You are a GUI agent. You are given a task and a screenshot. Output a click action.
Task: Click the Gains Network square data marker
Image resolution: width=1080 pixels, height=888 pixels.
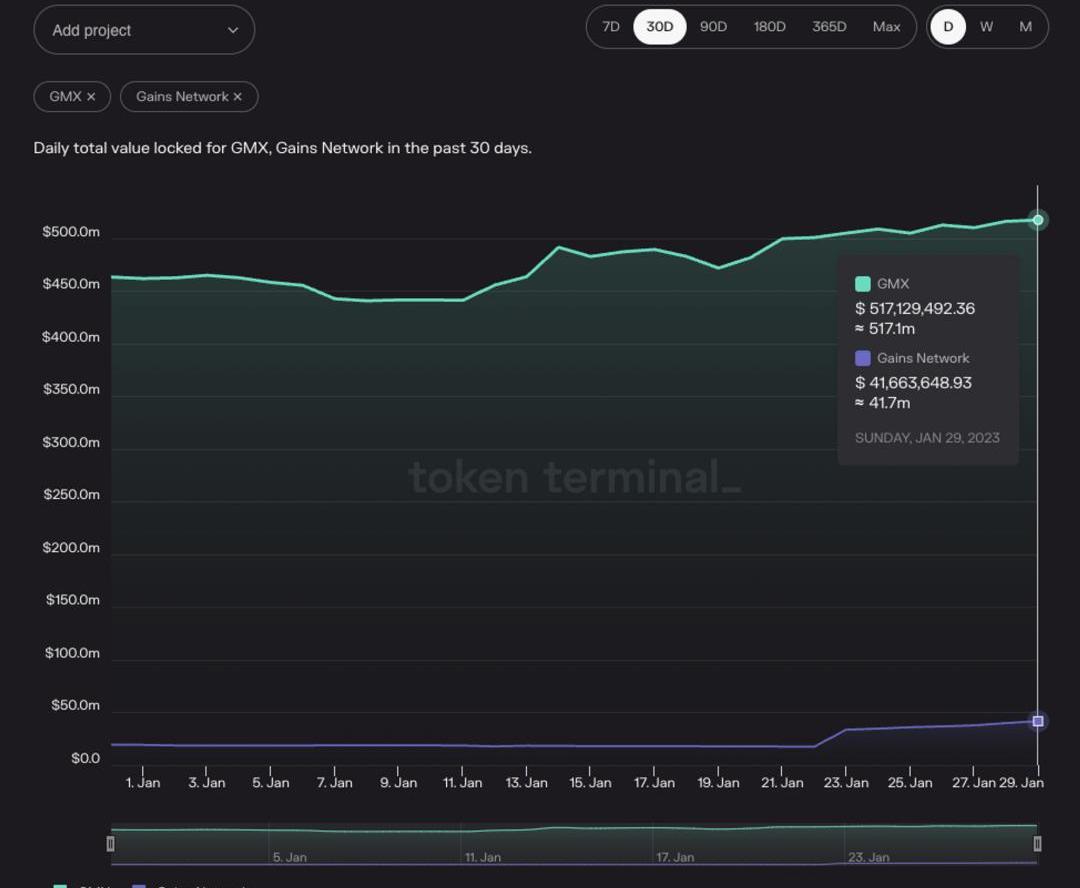click(x=1038, y=721)
